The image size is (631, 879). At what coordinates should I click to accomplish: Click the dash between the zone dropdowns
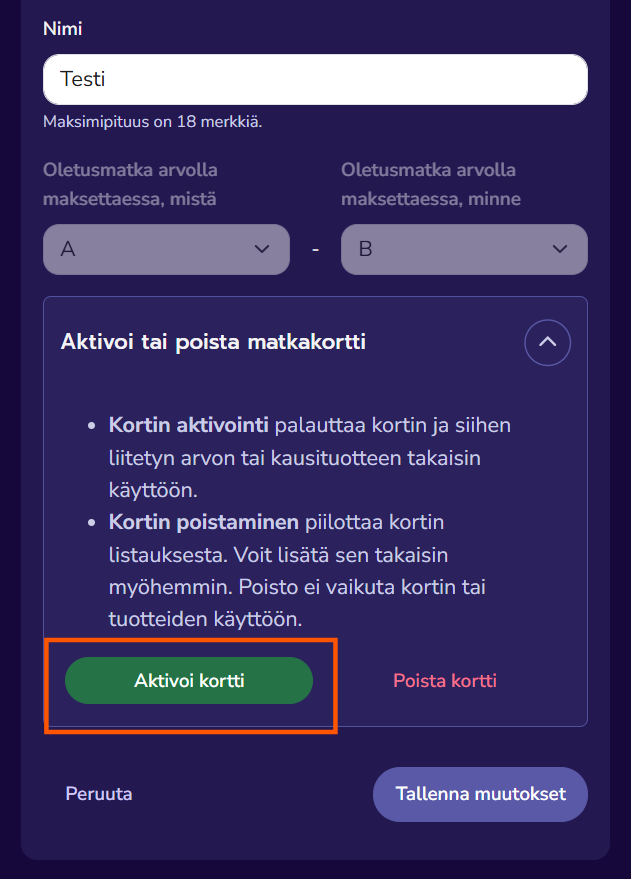point(315,249)
